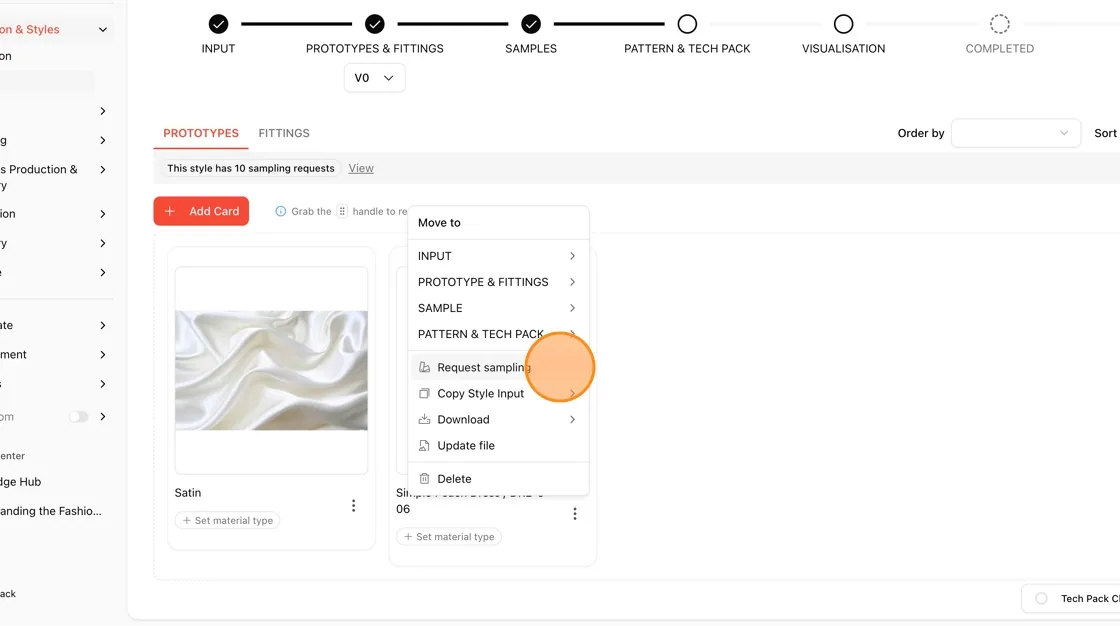
Task: Click the INPUT step checkmark circle
Action: click(219, 24)
